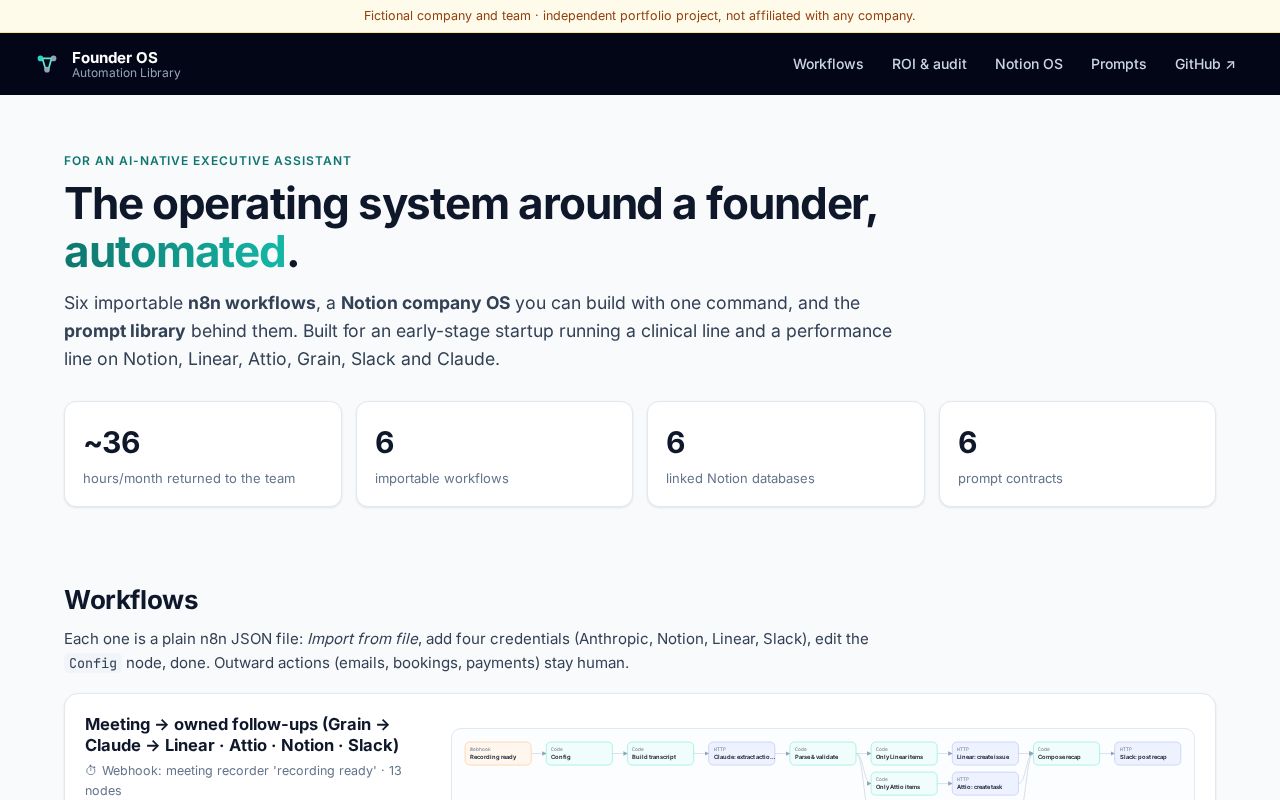Click the Workflows section heading
Image resolution: width=1280 pixels, height=800 pixels.
tap(131, 600)
